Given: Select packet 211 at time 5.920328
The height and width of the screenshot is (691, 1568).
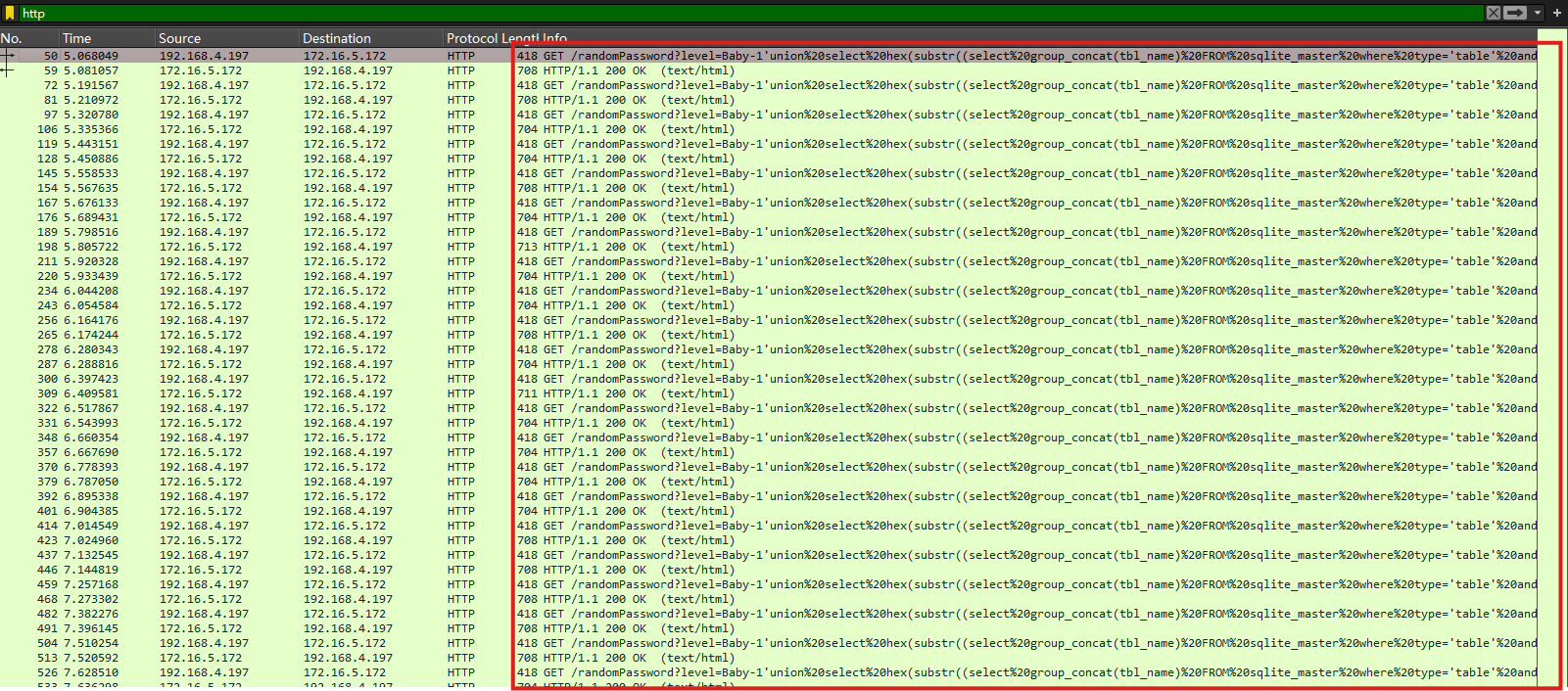Looking at the screenshot, I should pos(769,261).
